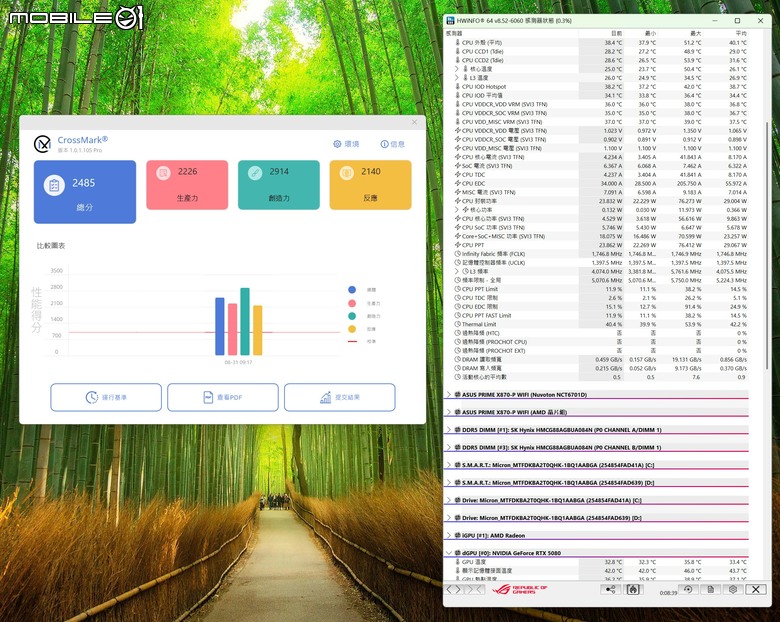Expand DDR5 DIMM [#1] SK Hynix group
780x622 pixels.
[449, 429]
